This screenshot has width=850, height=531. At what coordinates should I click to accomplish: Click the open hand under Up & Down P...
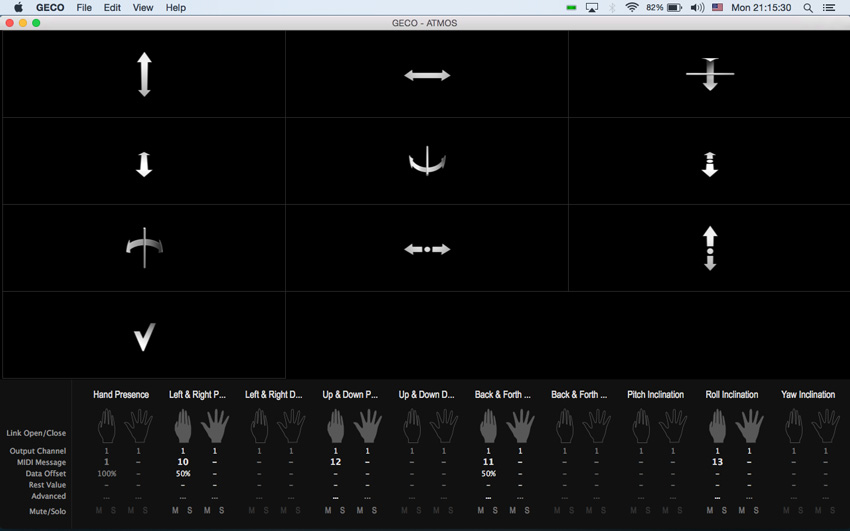tap(368, 426)
